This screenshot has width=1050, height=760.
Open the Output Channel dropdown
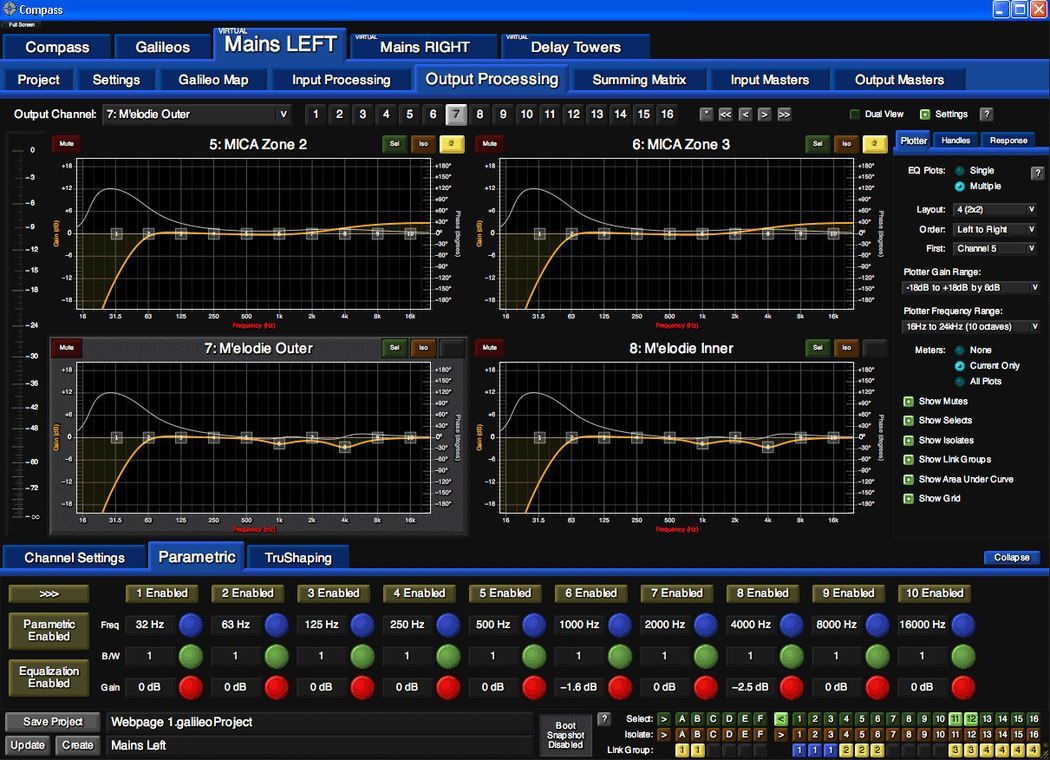click(x=196, y=114)
